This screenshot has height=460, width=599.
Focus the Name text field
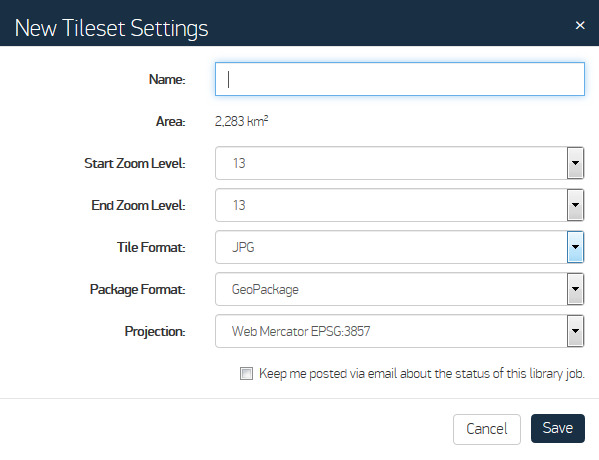coord(400,79)
